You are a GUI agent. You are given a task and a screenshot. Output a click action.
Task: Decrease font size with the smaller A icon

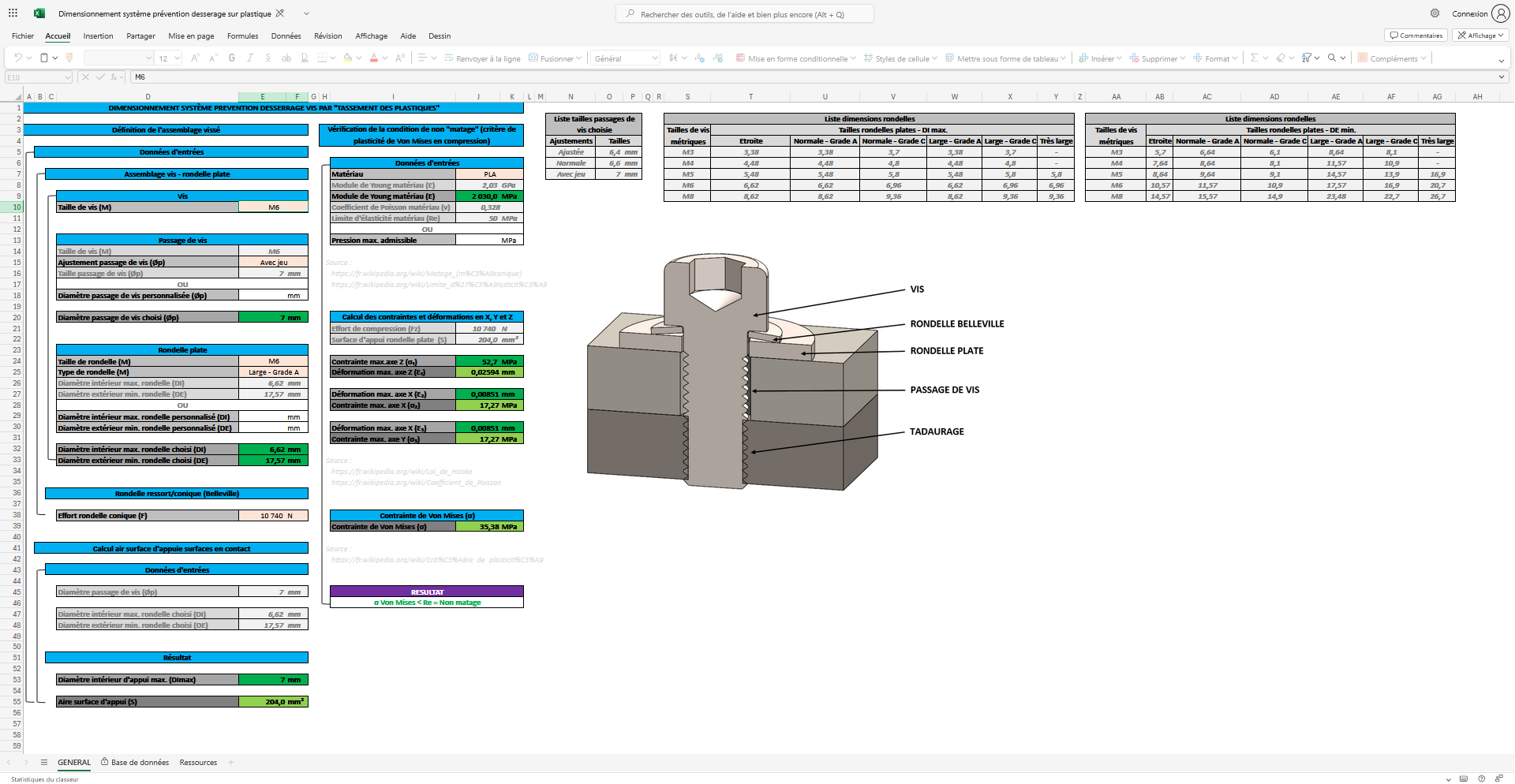(x=213, y=58)
